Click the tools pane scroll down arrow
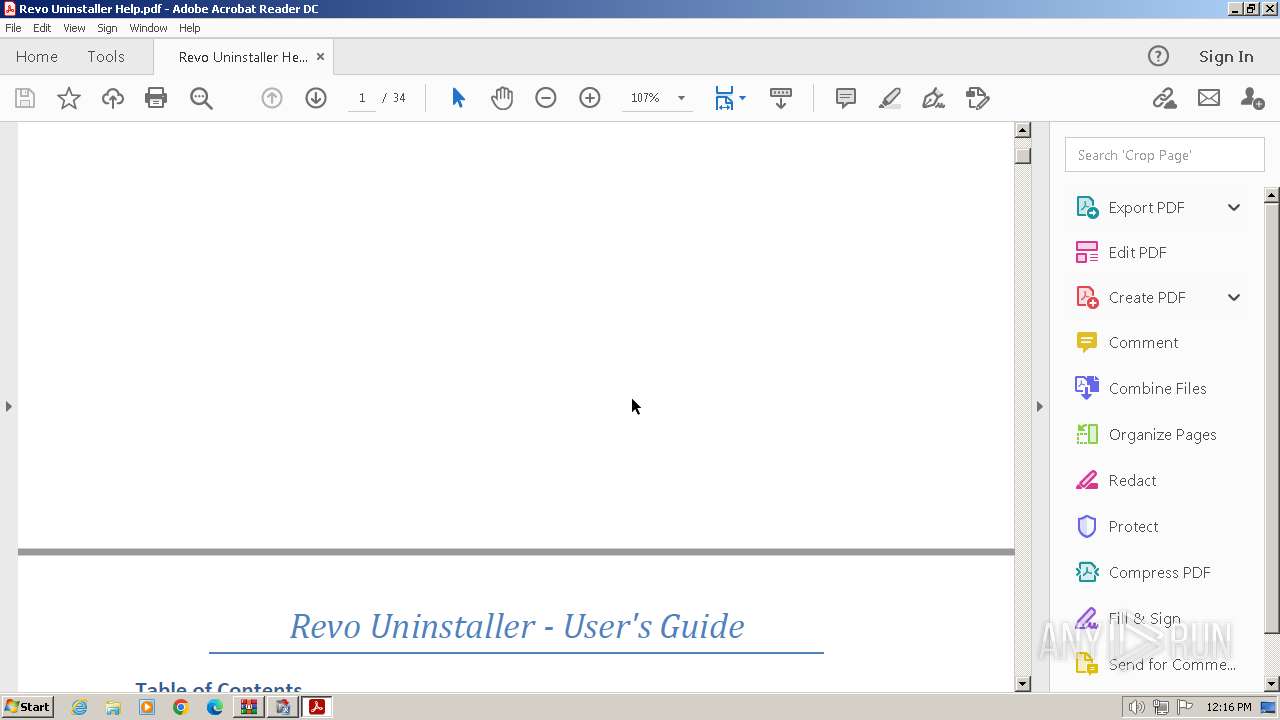The image size is (1280, 720). point(1272,684)
